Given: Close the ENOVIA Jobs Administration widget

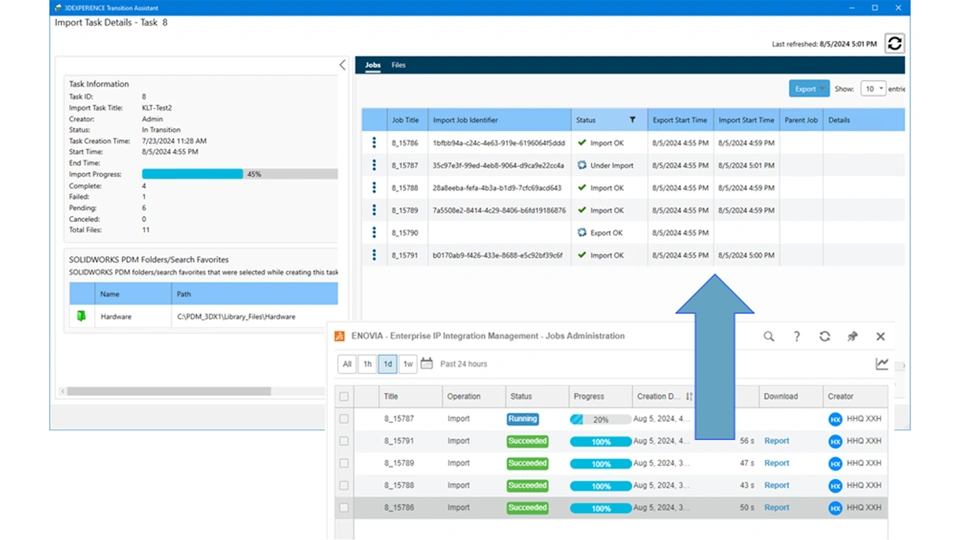Looking at the screenshot, I should click(880, 336).
